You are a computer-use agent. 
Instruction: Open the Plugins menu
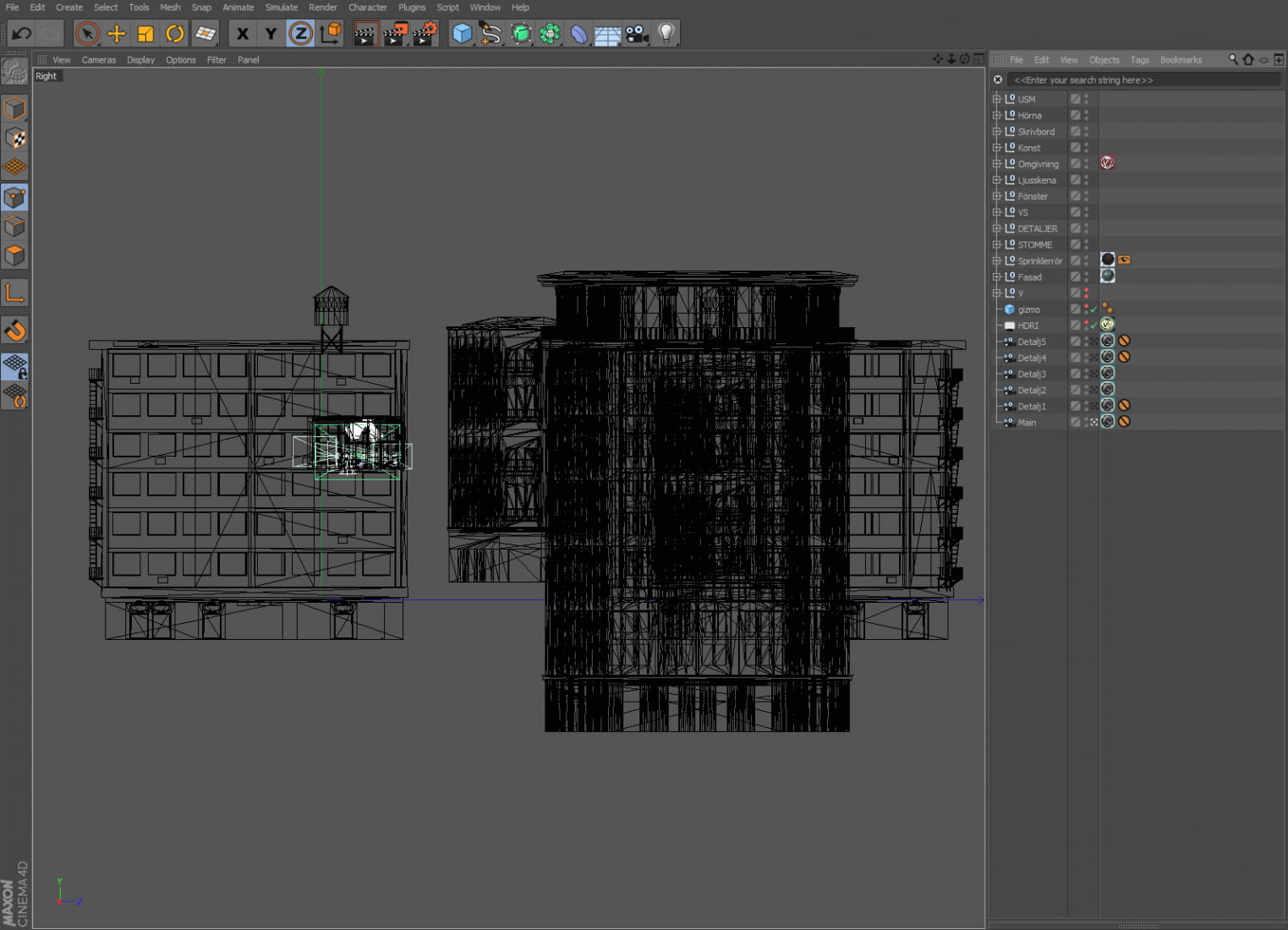pos(412,7)
